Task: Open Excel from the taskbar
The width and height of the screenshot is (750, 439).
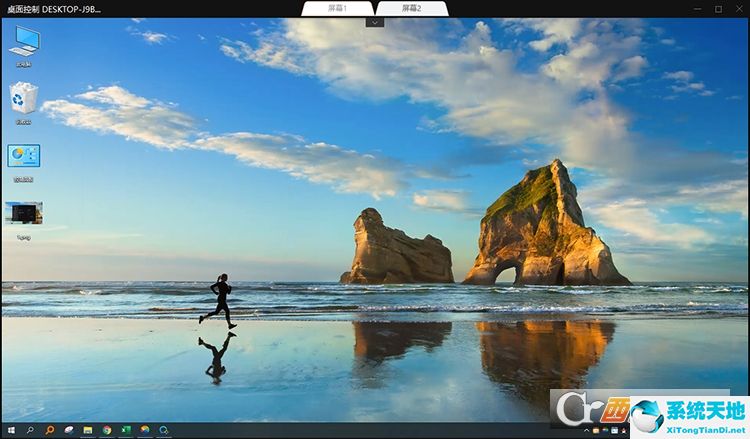Action: tap(126, 429)
